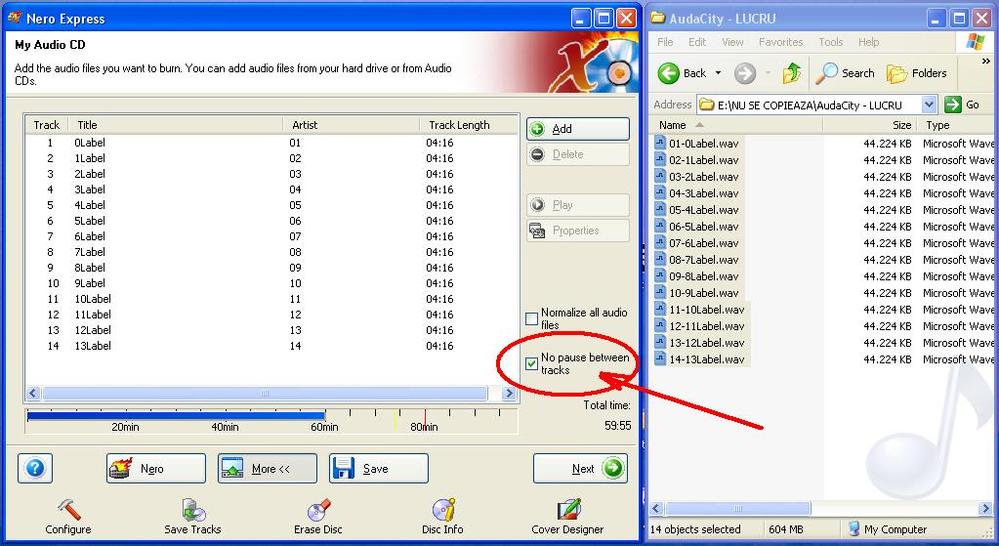Select file 01-0Label.wav
This screenshot has height=546, width=999.
pyautogui.click(x=703, y=143)
